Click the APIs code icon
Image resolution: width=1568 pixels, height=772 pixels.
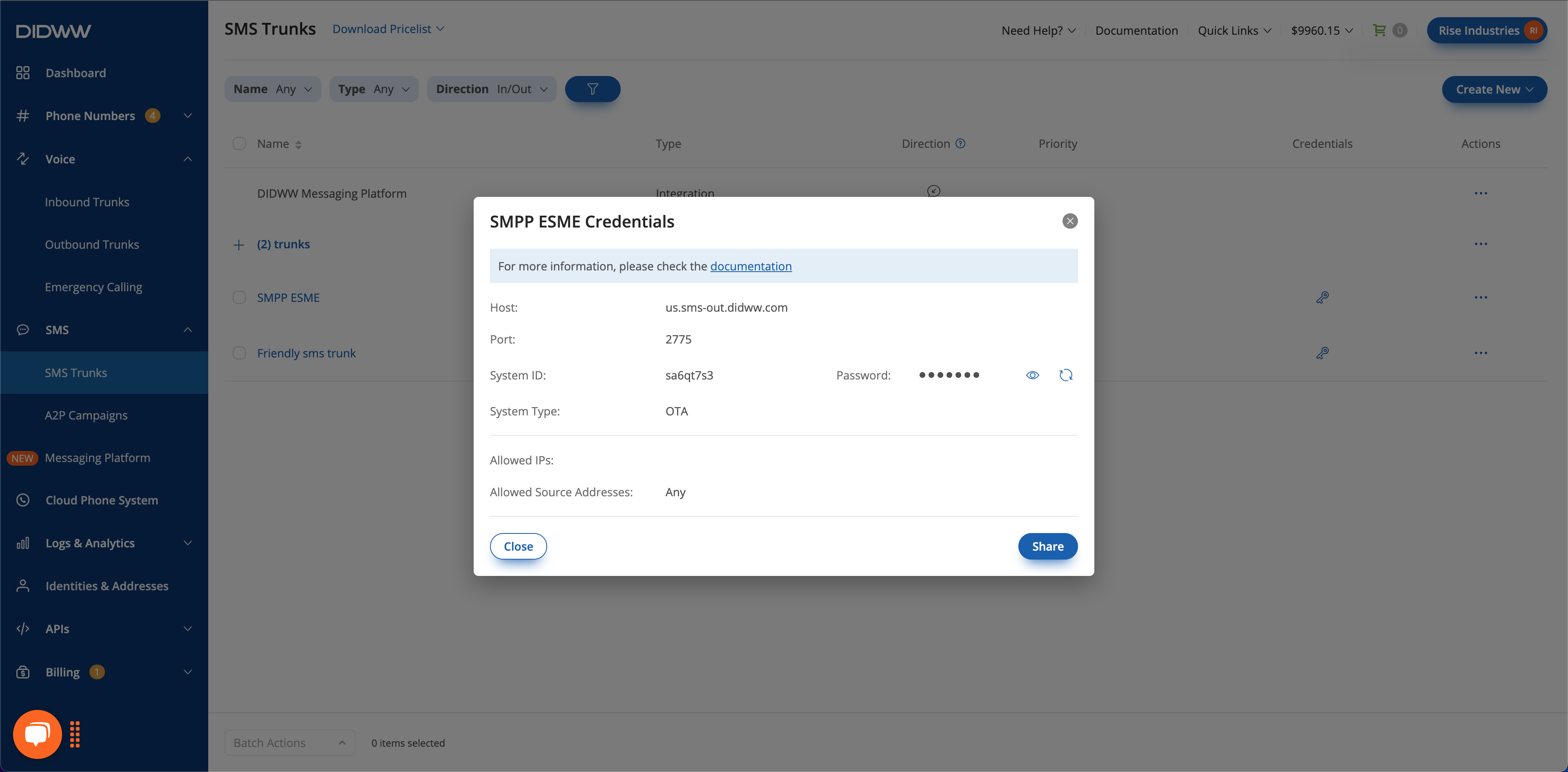pyautogui.click(x=22, y=629)
